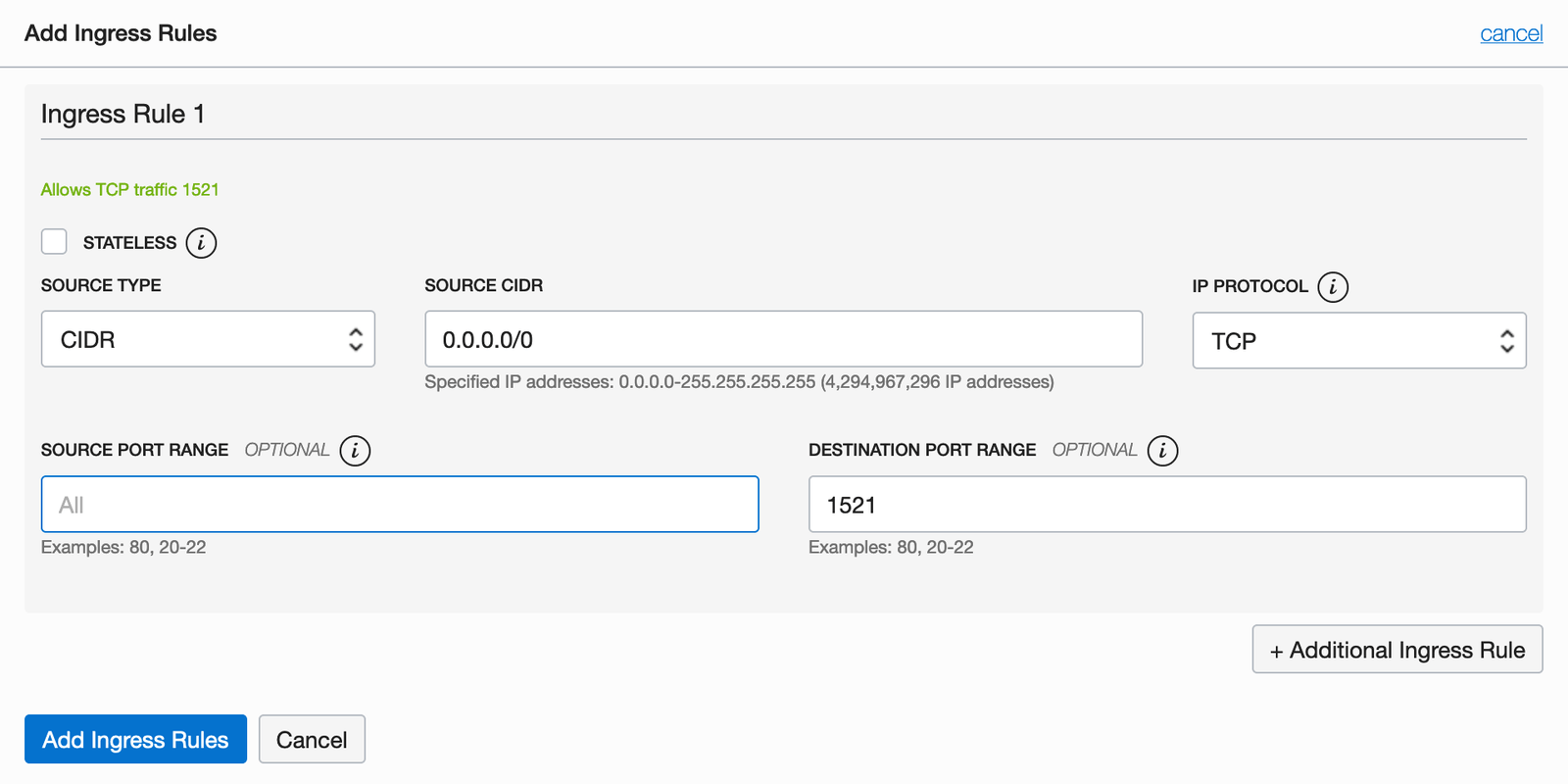This screenshot has width=1568, height=784.
Task: Click the IP Protocol info icon
Action: point(1332,287)
